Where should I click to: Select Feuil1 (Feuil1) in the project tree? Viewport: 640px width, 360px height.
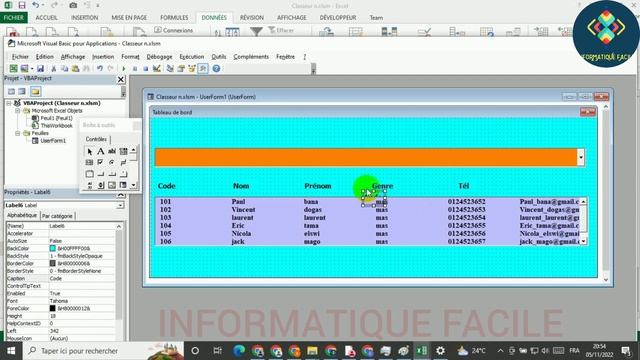56,118
